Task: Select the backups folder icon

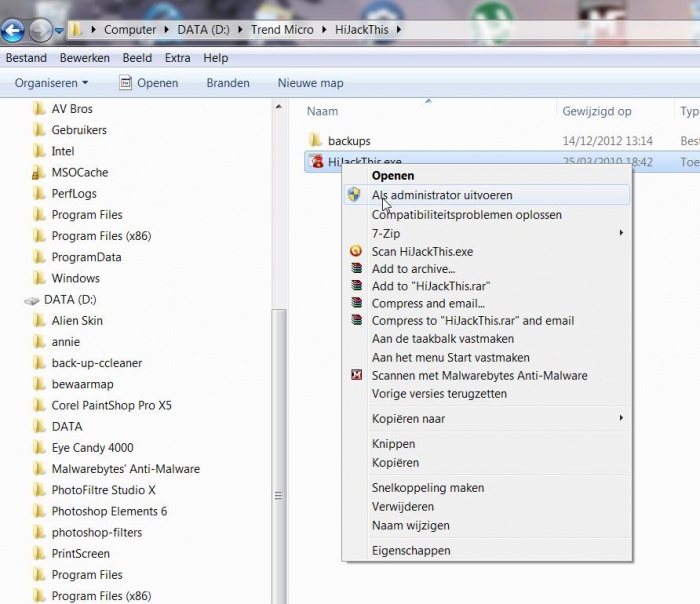Action: (x=316, y=140)
